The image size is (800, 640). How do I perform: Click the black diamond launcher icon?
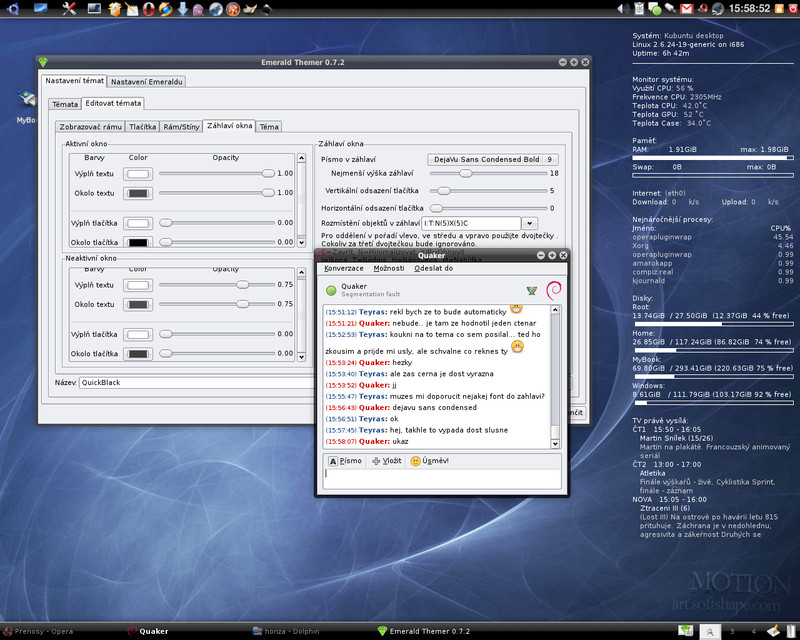[x=267, y=9]
